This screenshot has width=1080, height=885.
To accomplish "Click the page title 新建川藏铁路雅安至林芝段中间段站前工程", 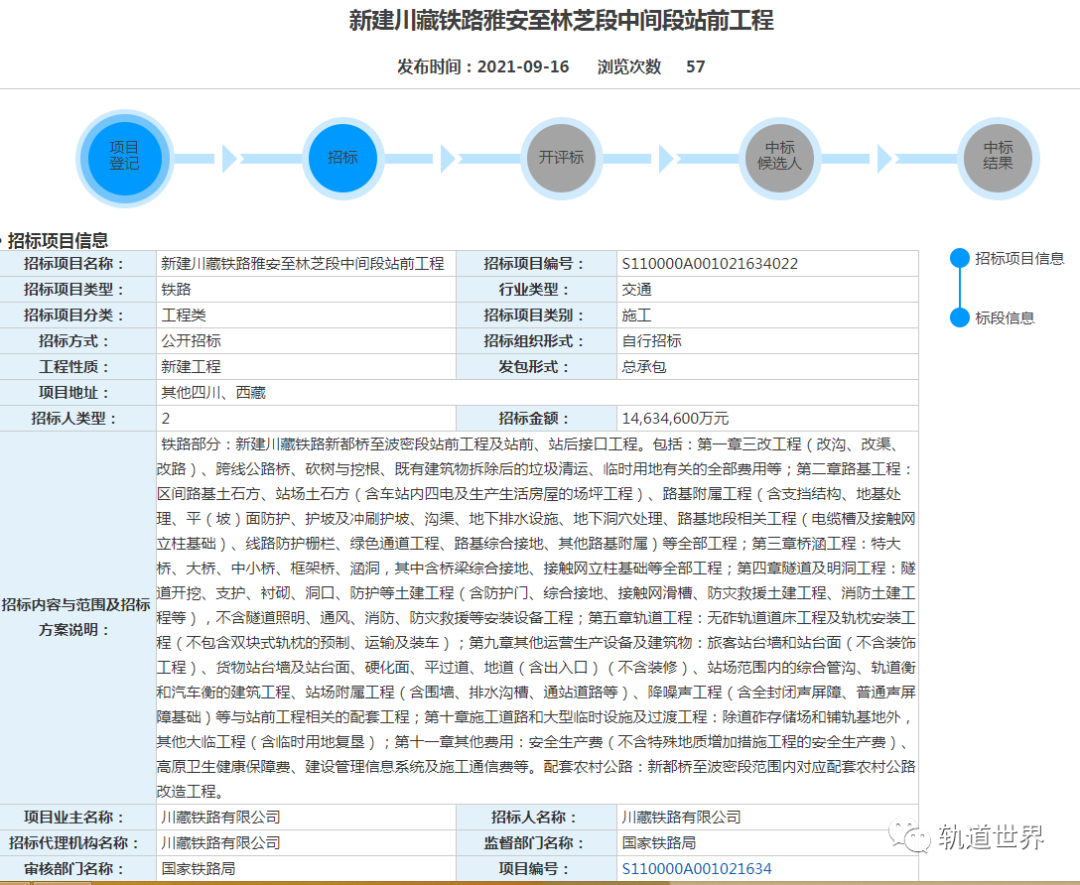I will [x=561, y=21].
